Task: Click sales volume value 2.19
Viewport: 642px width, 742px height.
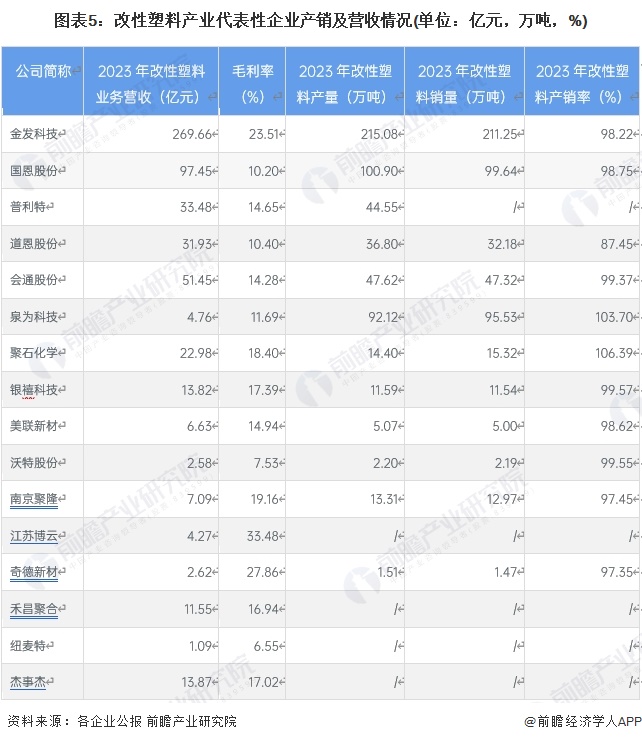Action: pyautogui.click(x=506, y=463)
